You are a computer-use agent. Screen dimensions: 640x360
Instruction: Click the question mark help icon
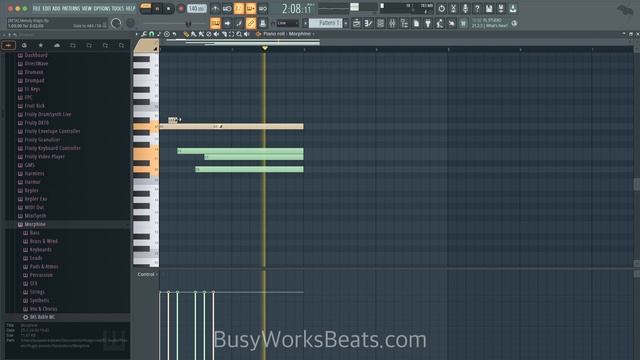477,9
